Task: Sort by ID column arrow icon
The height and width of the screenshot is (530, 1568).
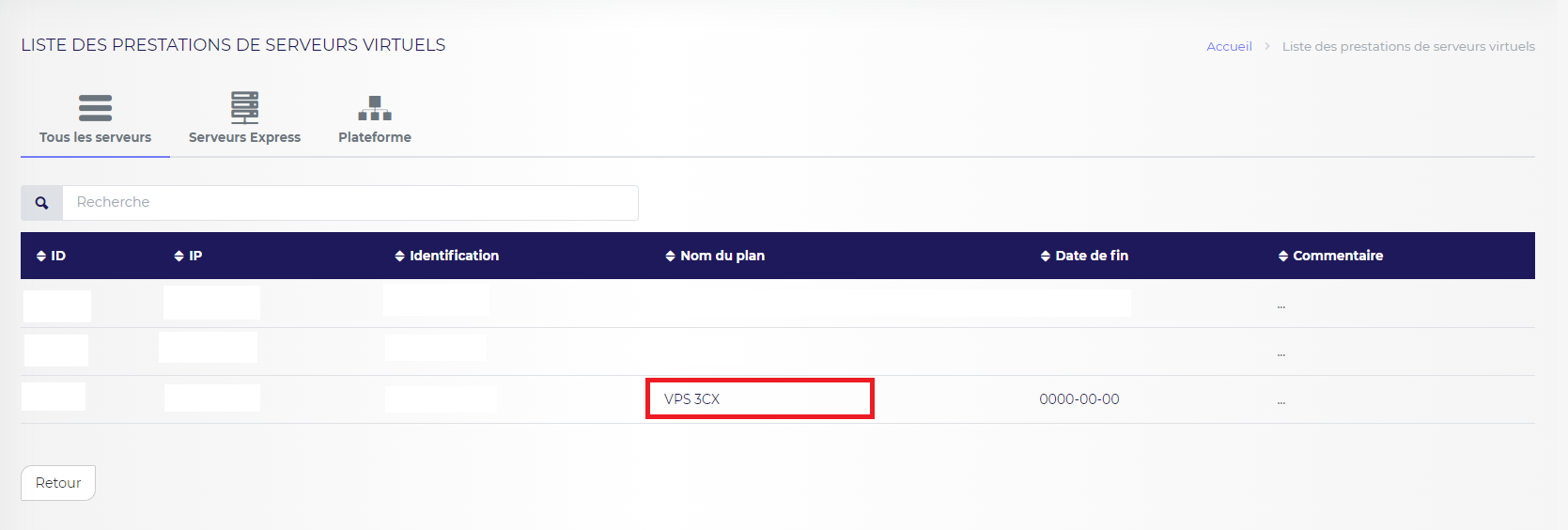Action: (41, 256)
